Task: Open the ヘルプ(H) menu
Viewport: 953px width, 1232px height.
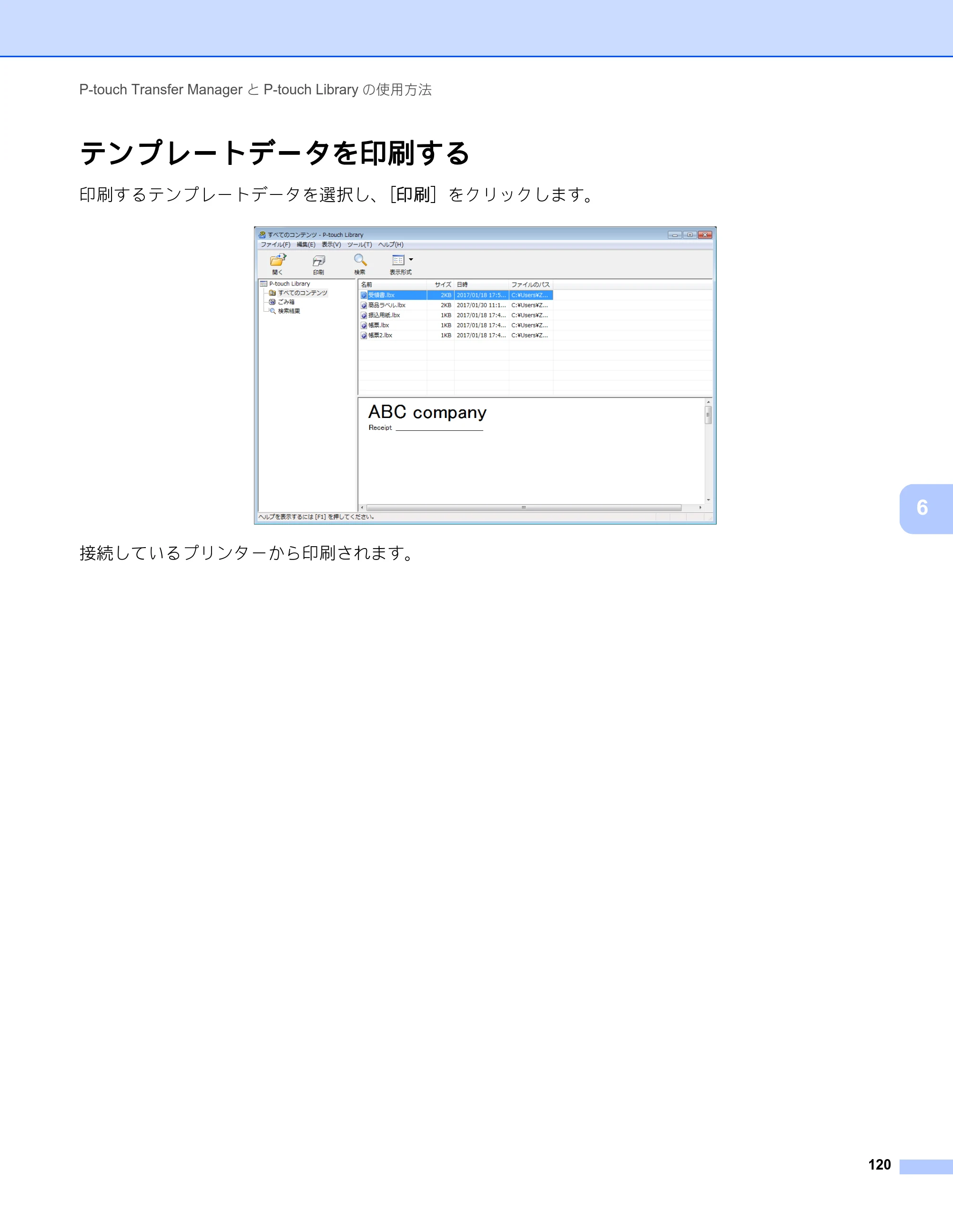Action: coord(391,245)
